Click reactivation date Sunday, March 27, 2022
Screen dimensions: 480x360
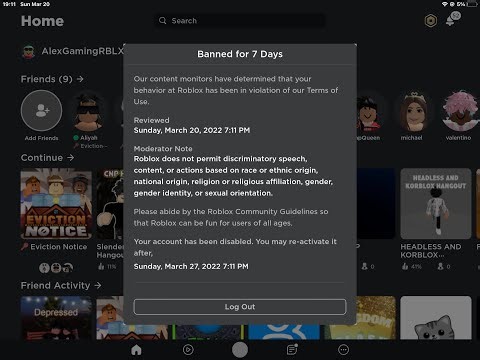click(x=191, y=266)
